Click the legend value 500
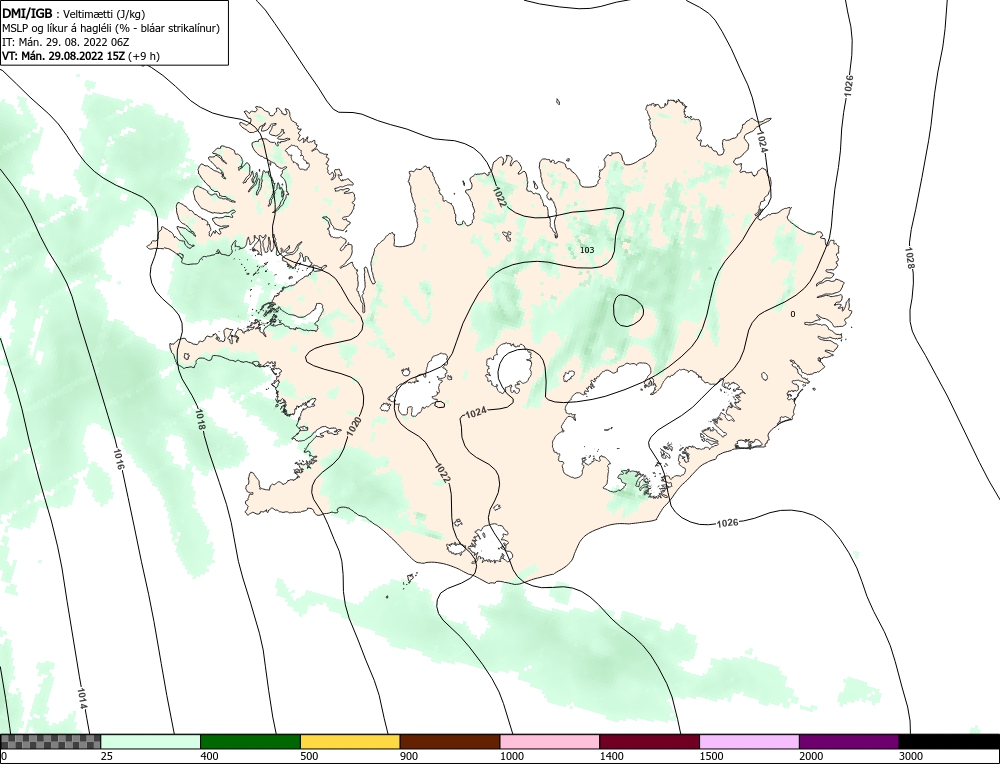 [309, 756]
